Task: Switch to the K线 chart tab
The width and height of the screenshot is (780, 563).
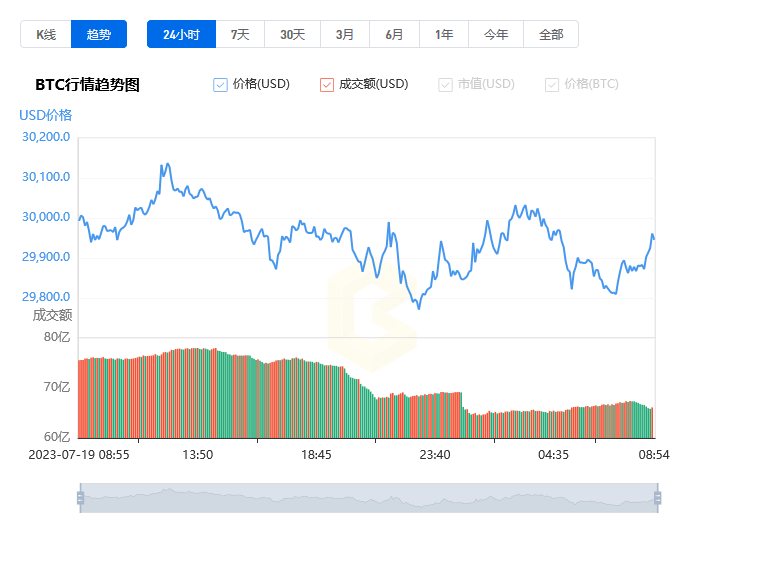Action: tap(46, 34)
